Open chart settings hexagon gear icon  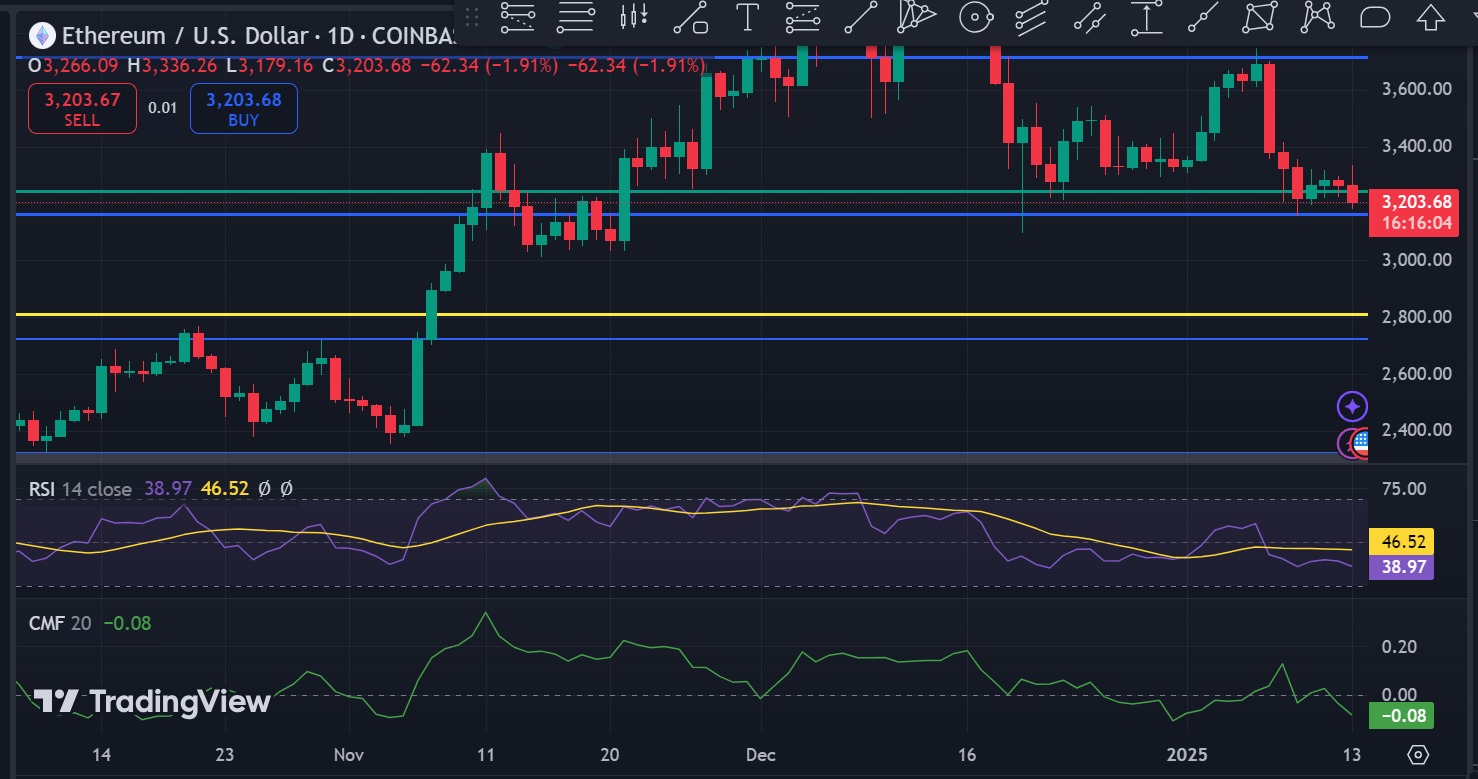coord(1418,754)
